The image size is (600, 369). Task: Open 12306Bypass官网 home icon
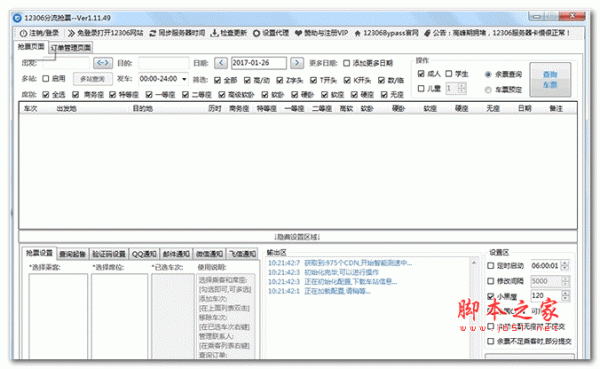[357, 33]
